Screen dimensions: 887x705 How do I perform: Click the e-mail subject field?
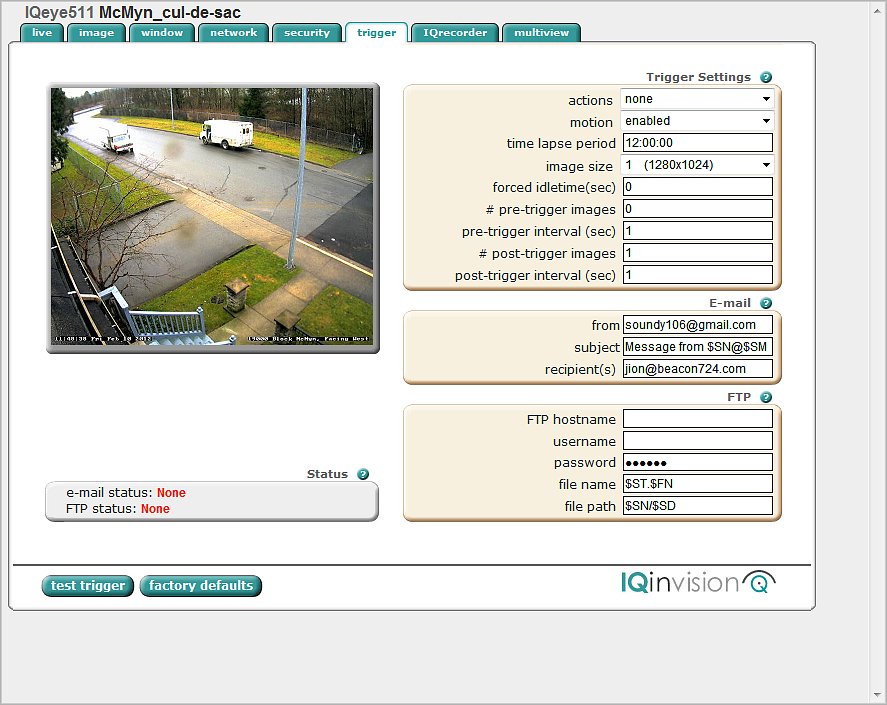697,347
